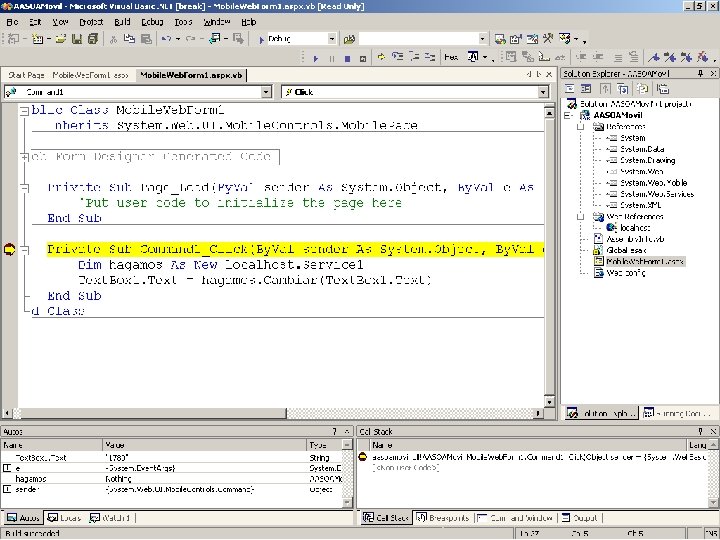Click the Value column header in Autos
The height and width of the screenshot is (540, 720).
pyautogui.click(x=204, y=445)
